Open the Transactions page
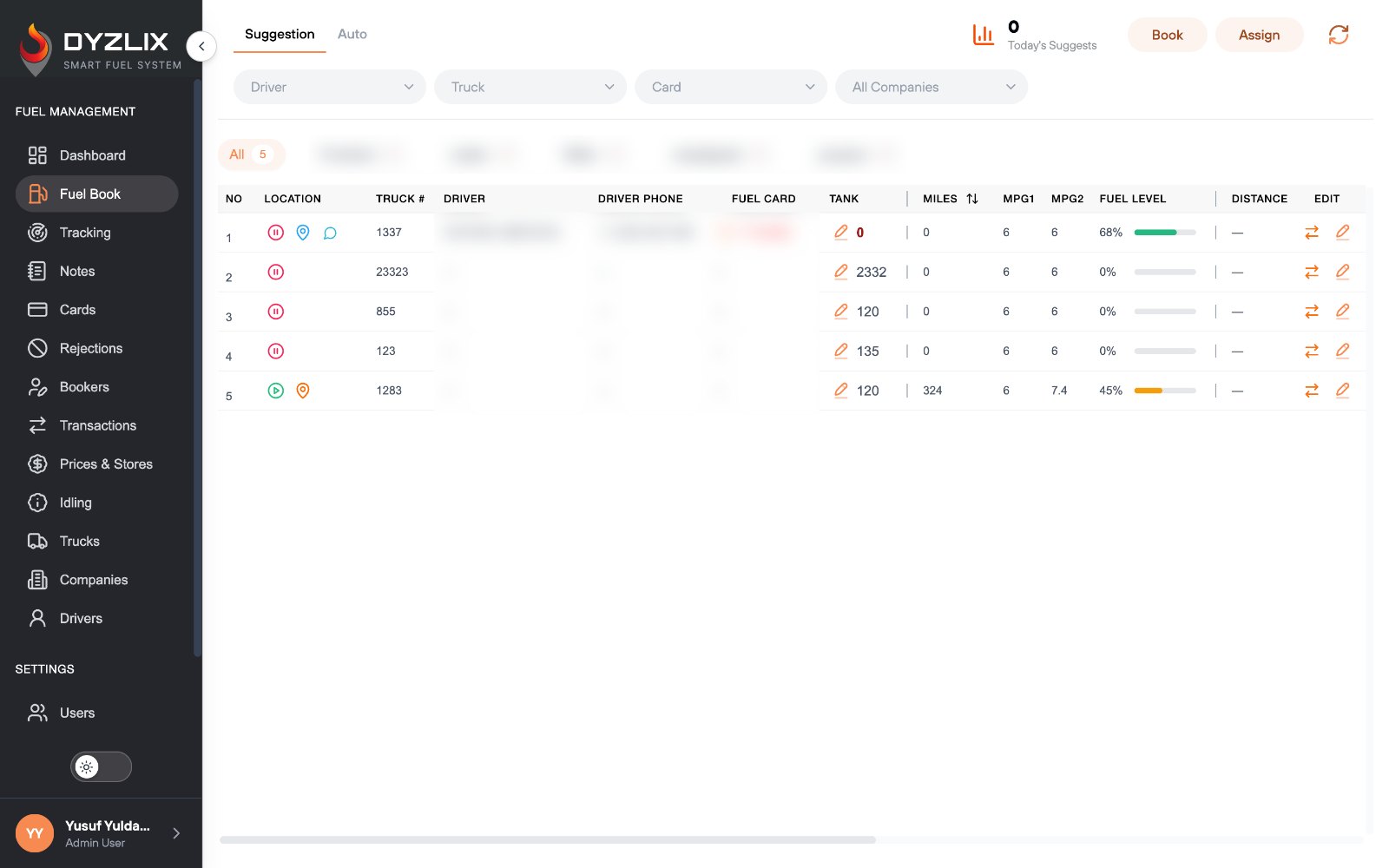This screenshot has height=868, width=1389. coord(96,425)
